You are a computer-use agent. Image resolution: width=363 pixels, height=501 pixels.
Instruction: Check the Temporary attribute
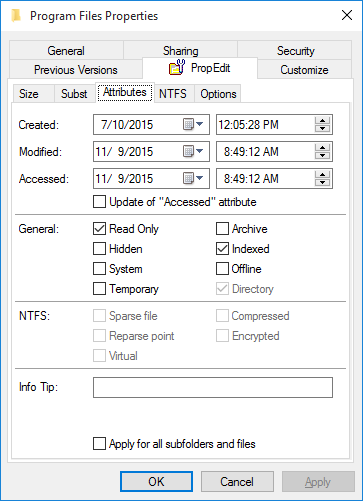(x=99, y=289)
